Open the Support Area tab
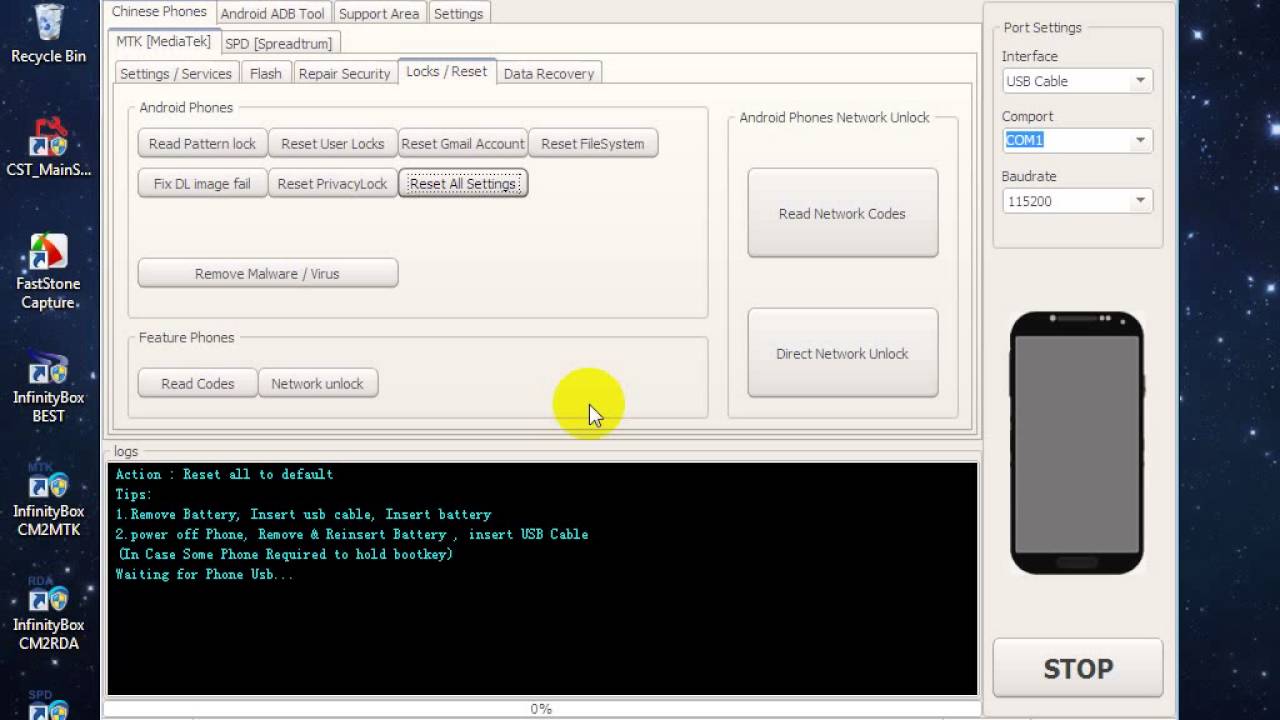 click(x=379, y=13)
